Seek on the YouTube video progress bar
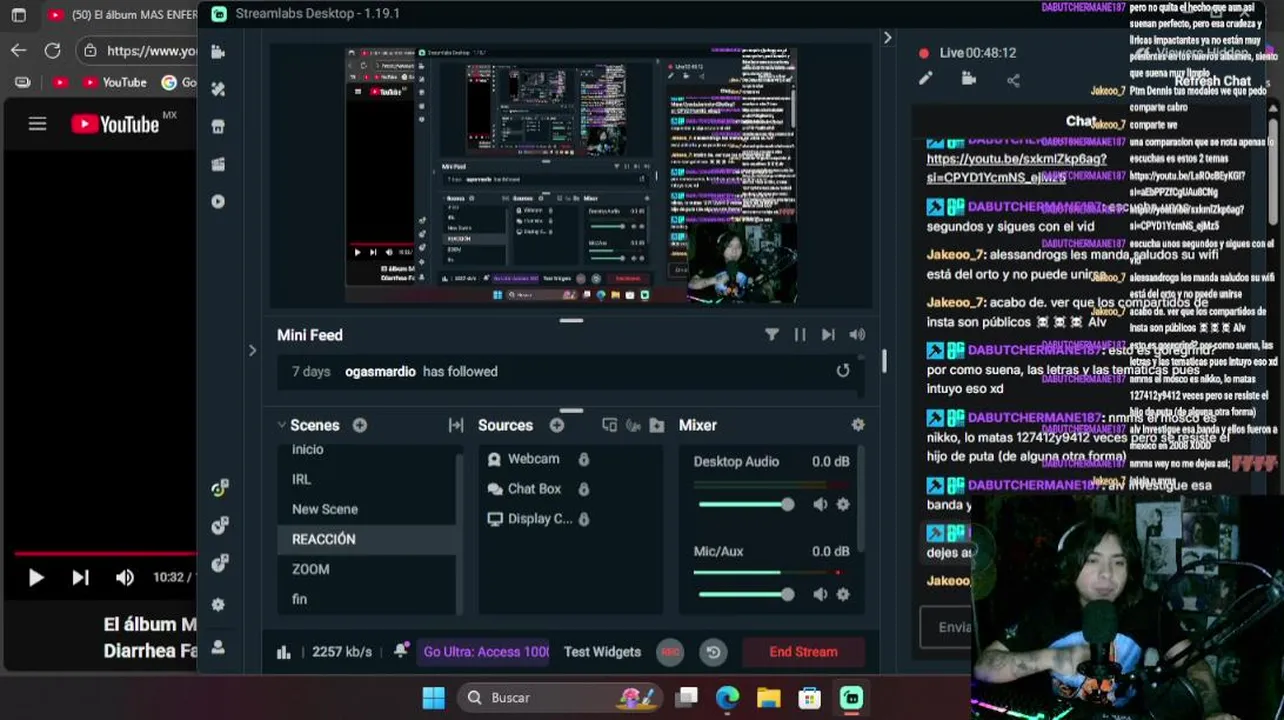Viewport: 1284px width, 720px height. point(105,553)
